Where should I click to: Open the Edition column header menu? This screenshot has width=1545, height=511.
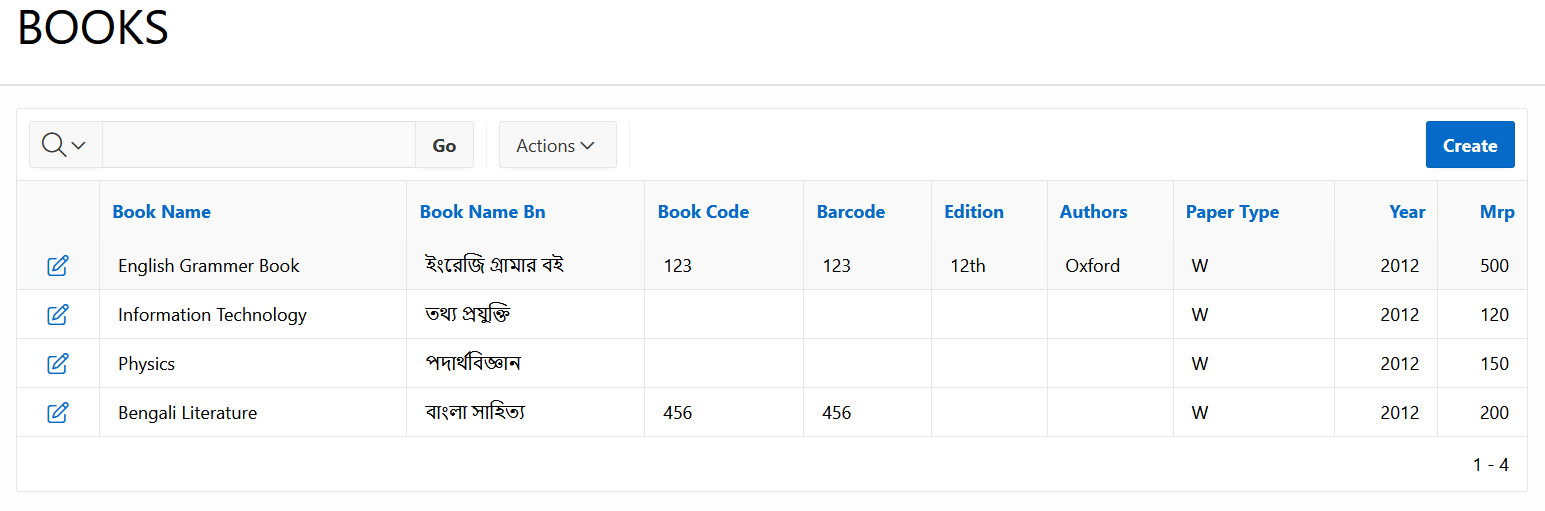point(973,211)
